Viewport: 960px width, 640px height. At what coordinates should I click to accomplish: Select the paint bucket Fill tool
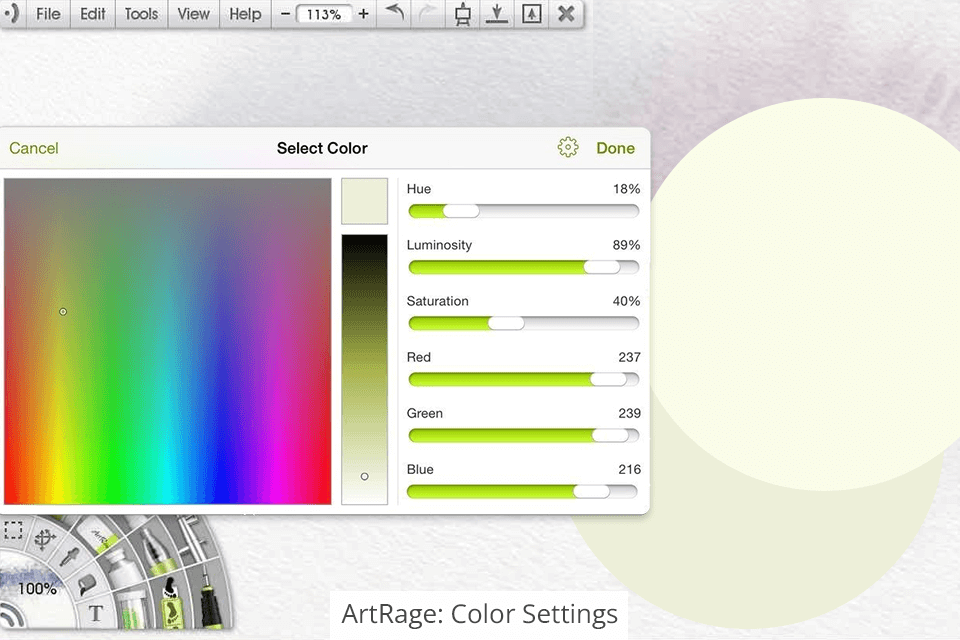(87, 585)
